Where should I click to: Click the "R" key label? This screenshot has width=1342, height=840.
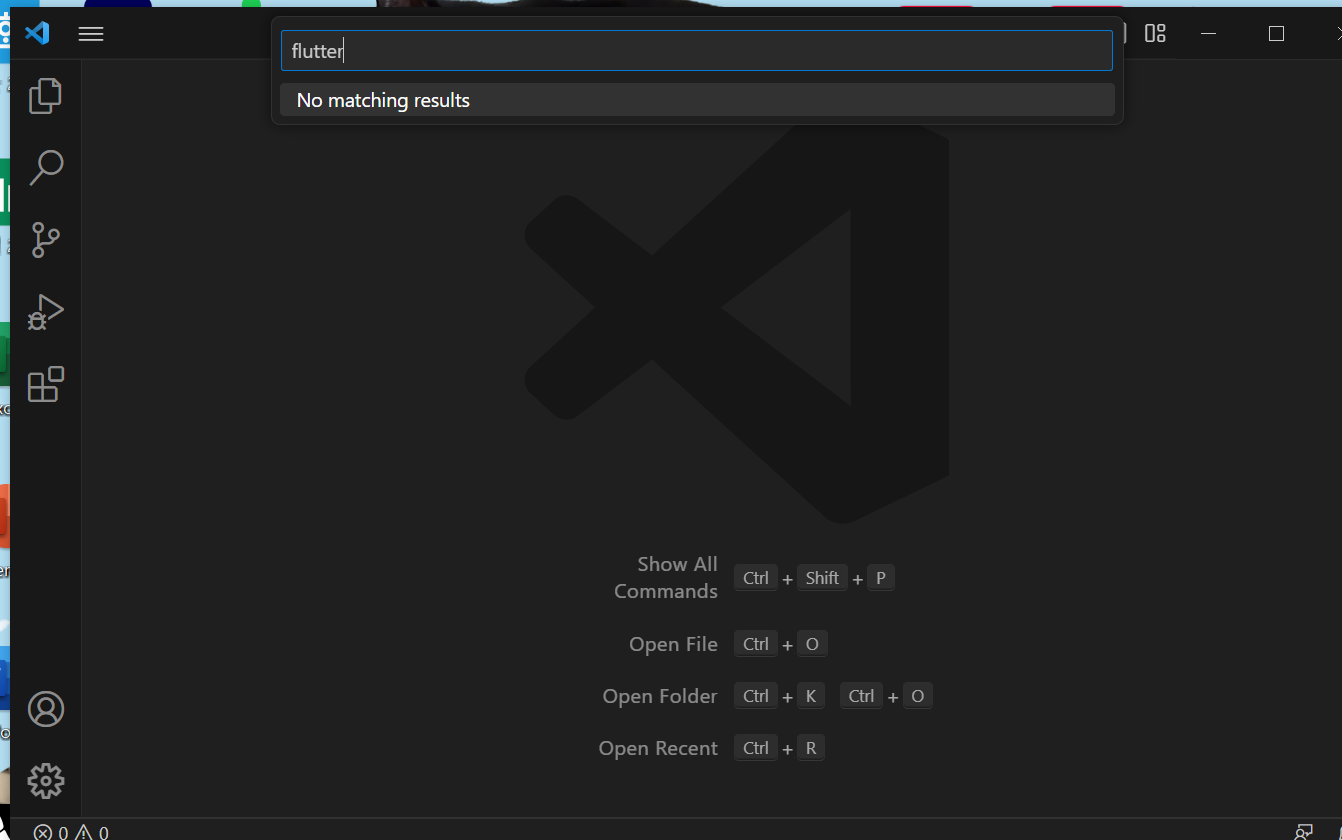pyautogui.click(x=811, y=748)
